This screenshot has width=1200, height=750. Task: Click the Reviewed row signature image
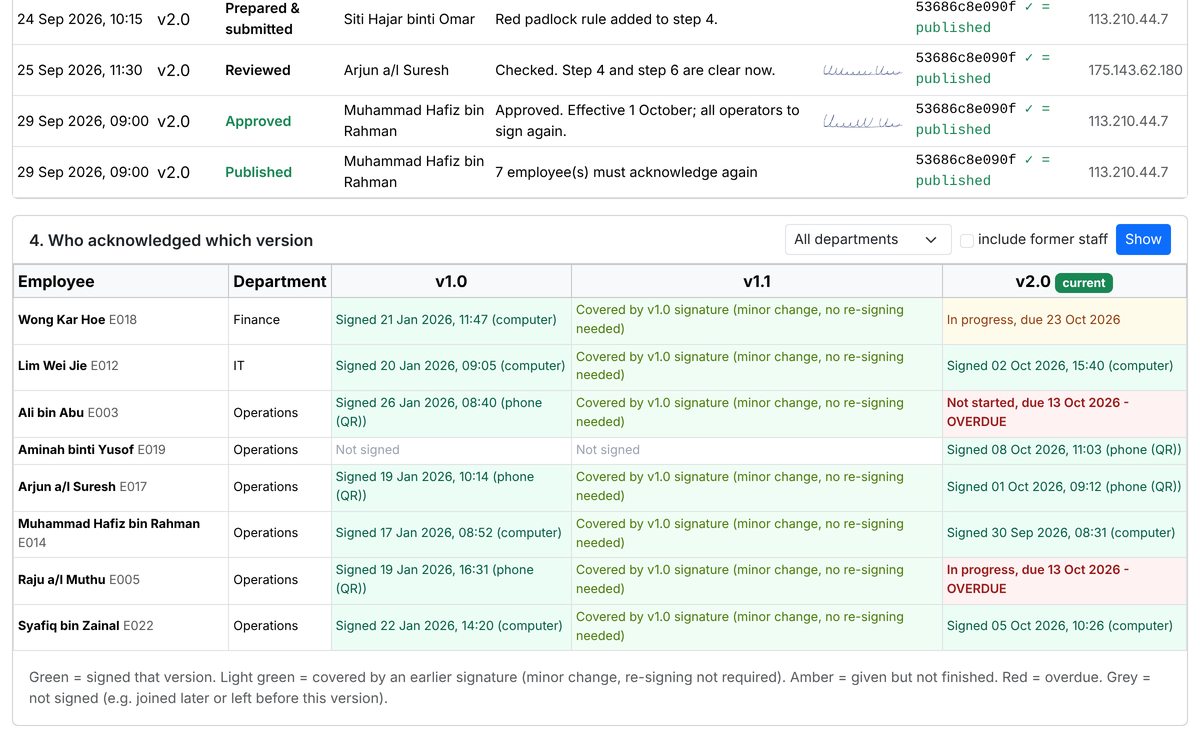[x=861, y=71]
